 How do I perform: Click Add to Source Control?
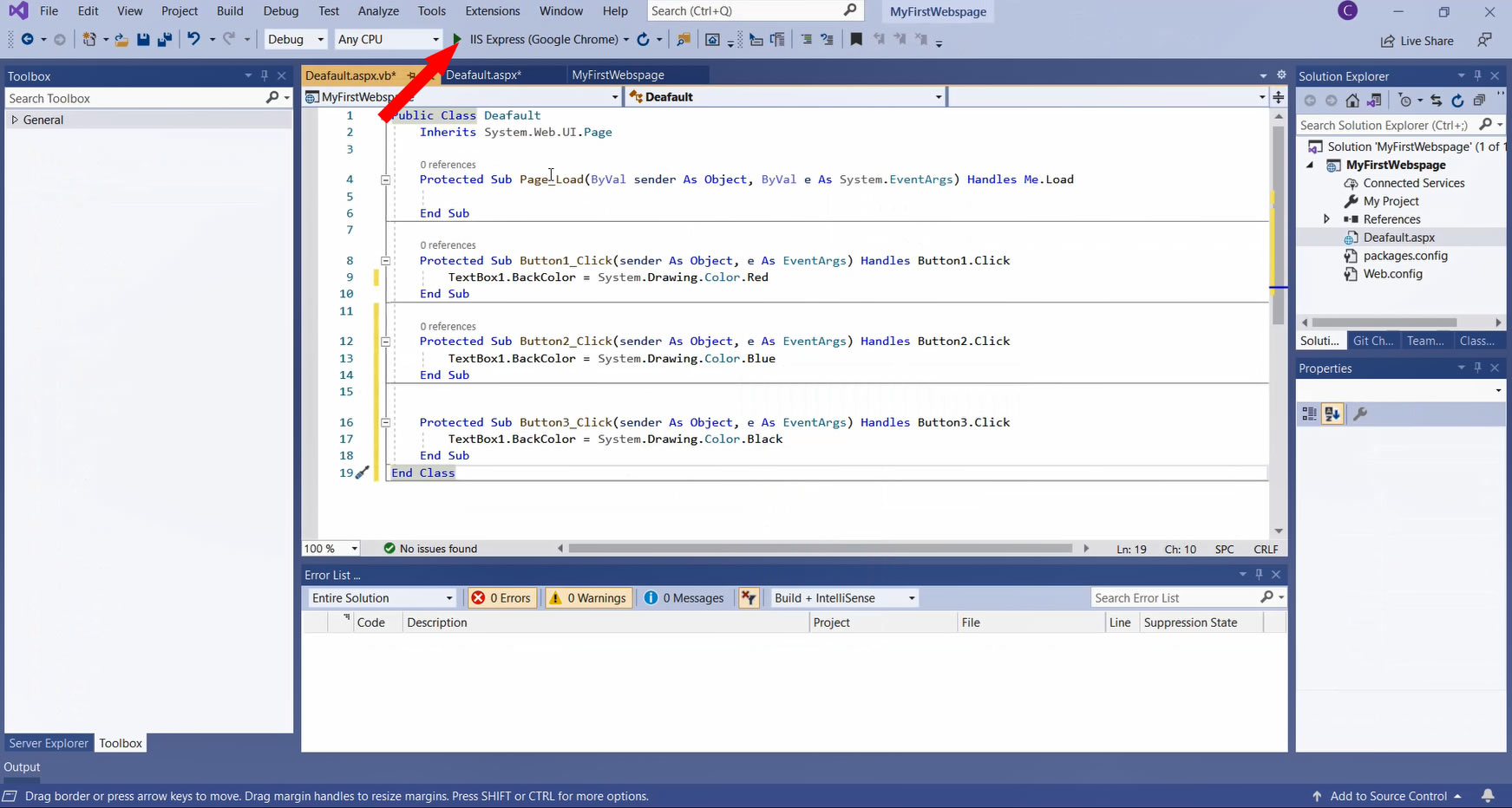[x=1388, y=796]
